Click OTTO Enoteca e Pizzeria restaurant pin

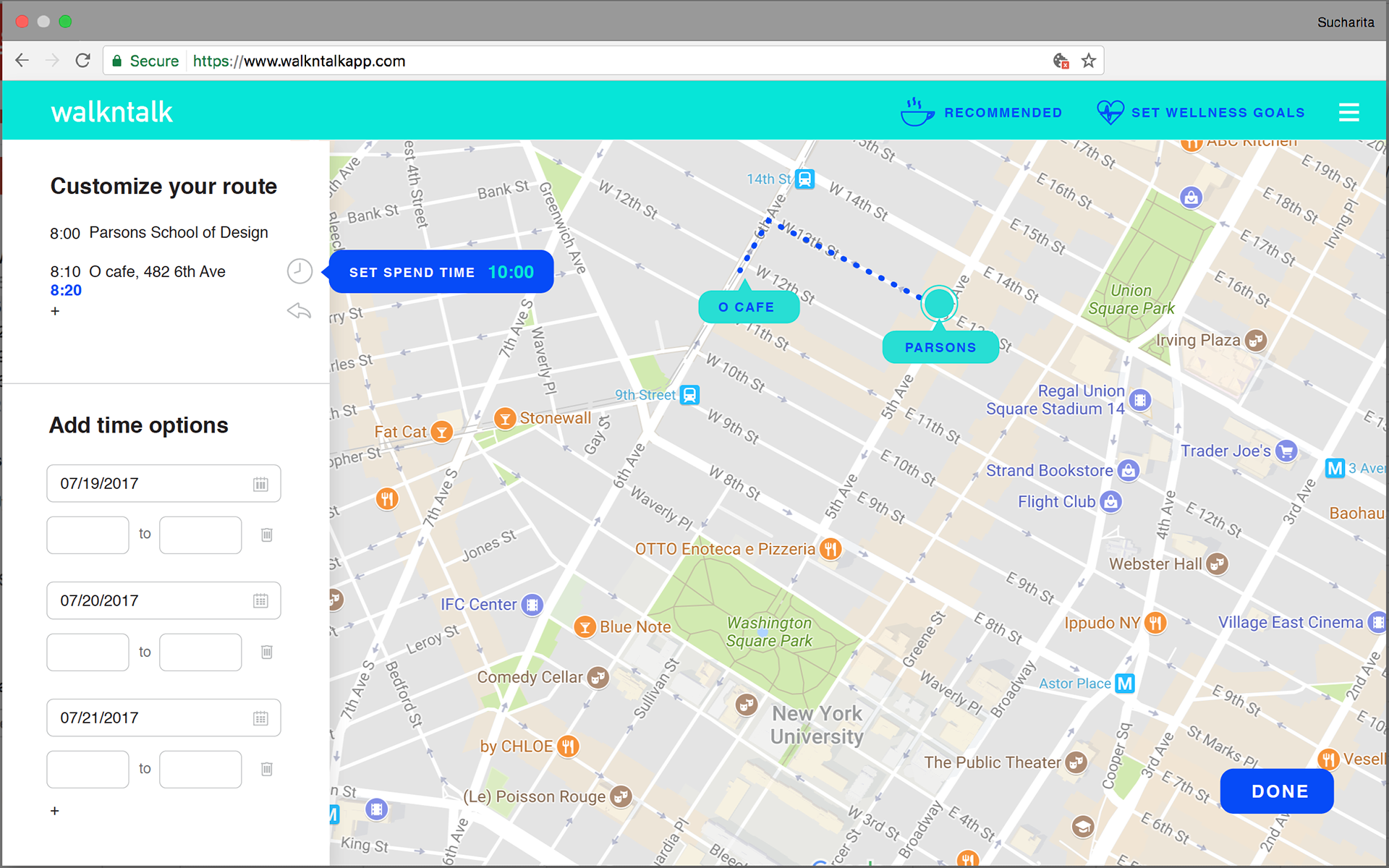pyautogui.click(x=831, y=549)
